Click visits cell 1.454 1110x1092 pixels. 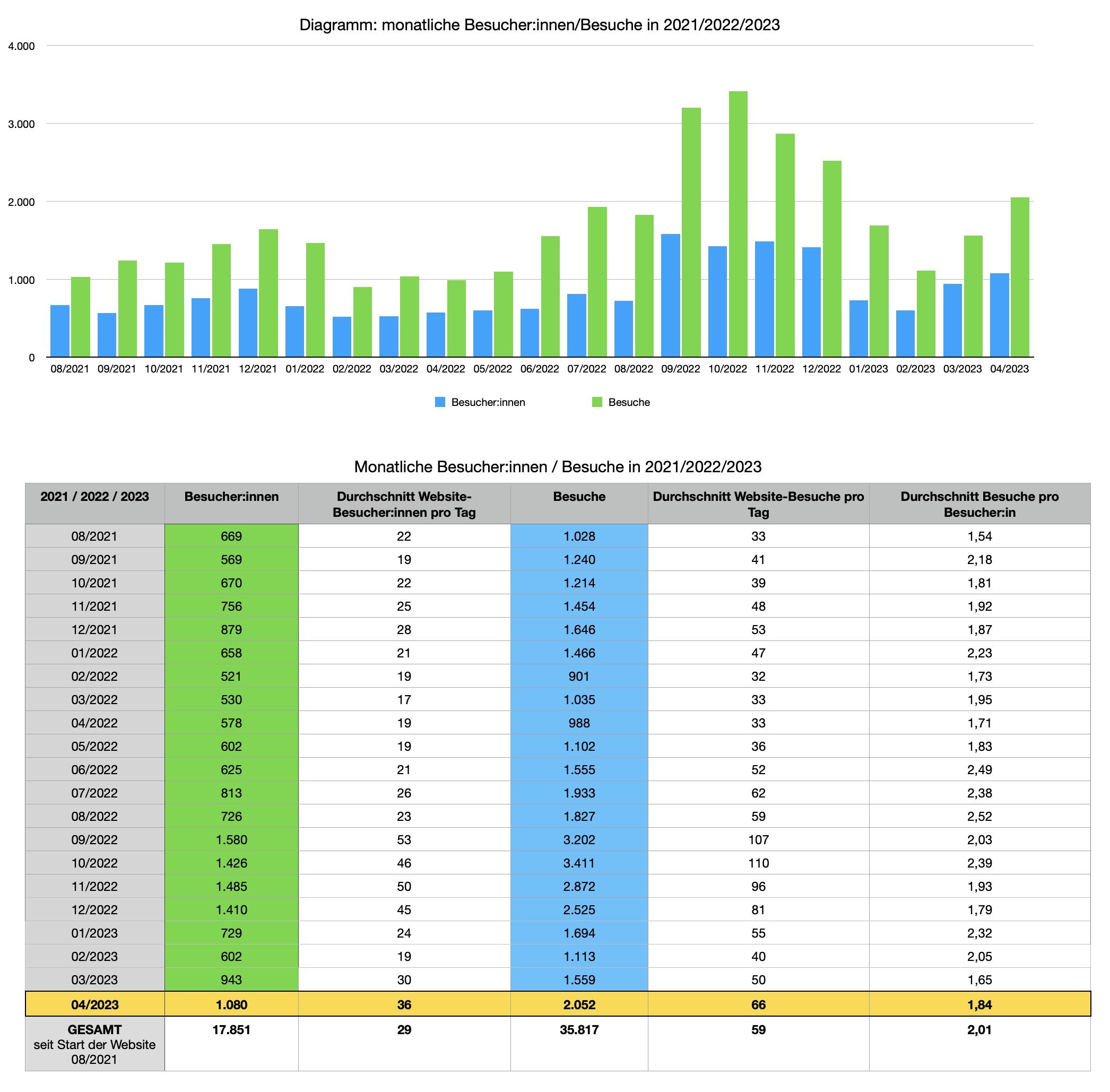tap(579, 606)
